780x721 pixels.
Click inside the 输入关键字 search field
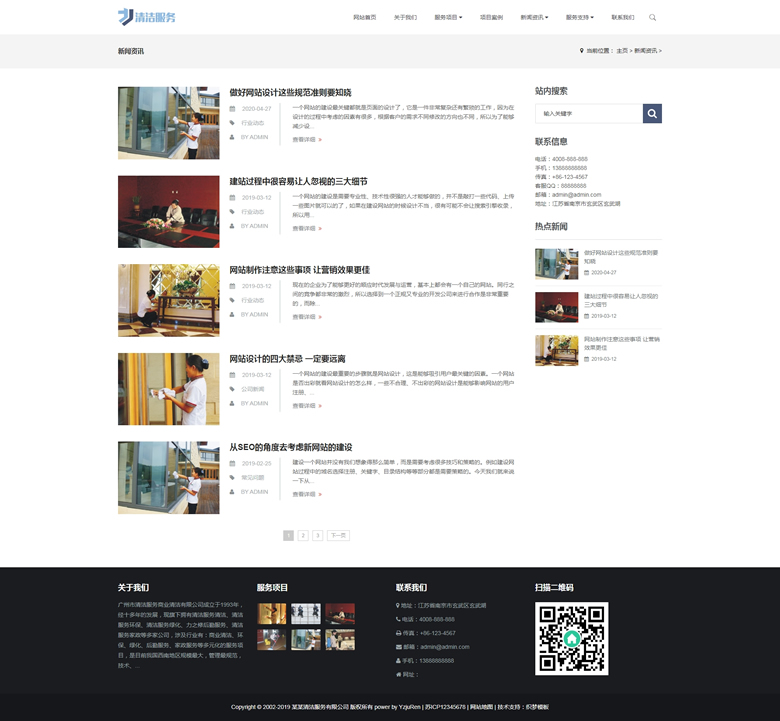tap(588, 114)
